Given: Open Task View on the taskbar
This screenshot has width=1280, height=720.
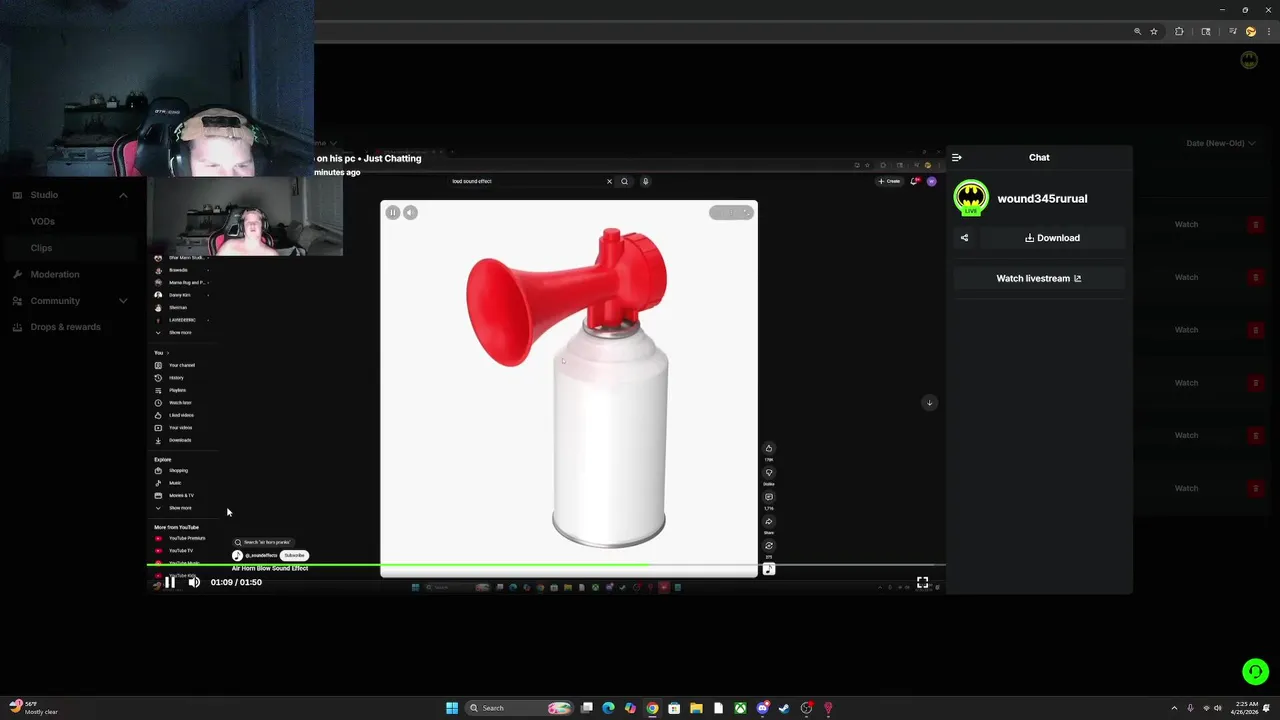Looking at the screenshot, I should point(587,708).
